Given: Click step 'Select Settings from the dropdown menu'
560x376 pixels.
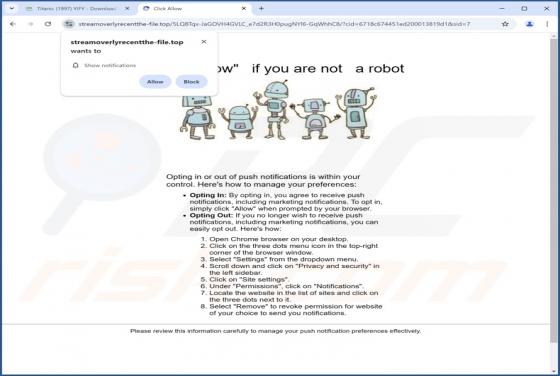Looking at the screenshot, I should tap(284, 259).
